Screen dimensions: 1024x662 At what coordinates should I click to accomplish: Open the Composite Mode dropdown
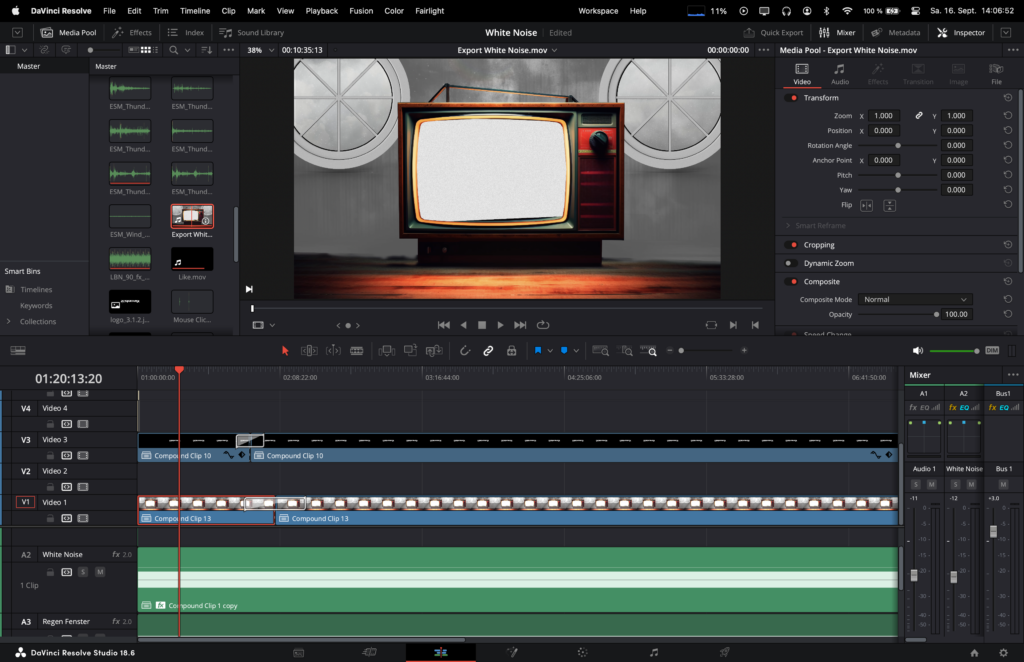pyautogui.click(x=915, y=300)
